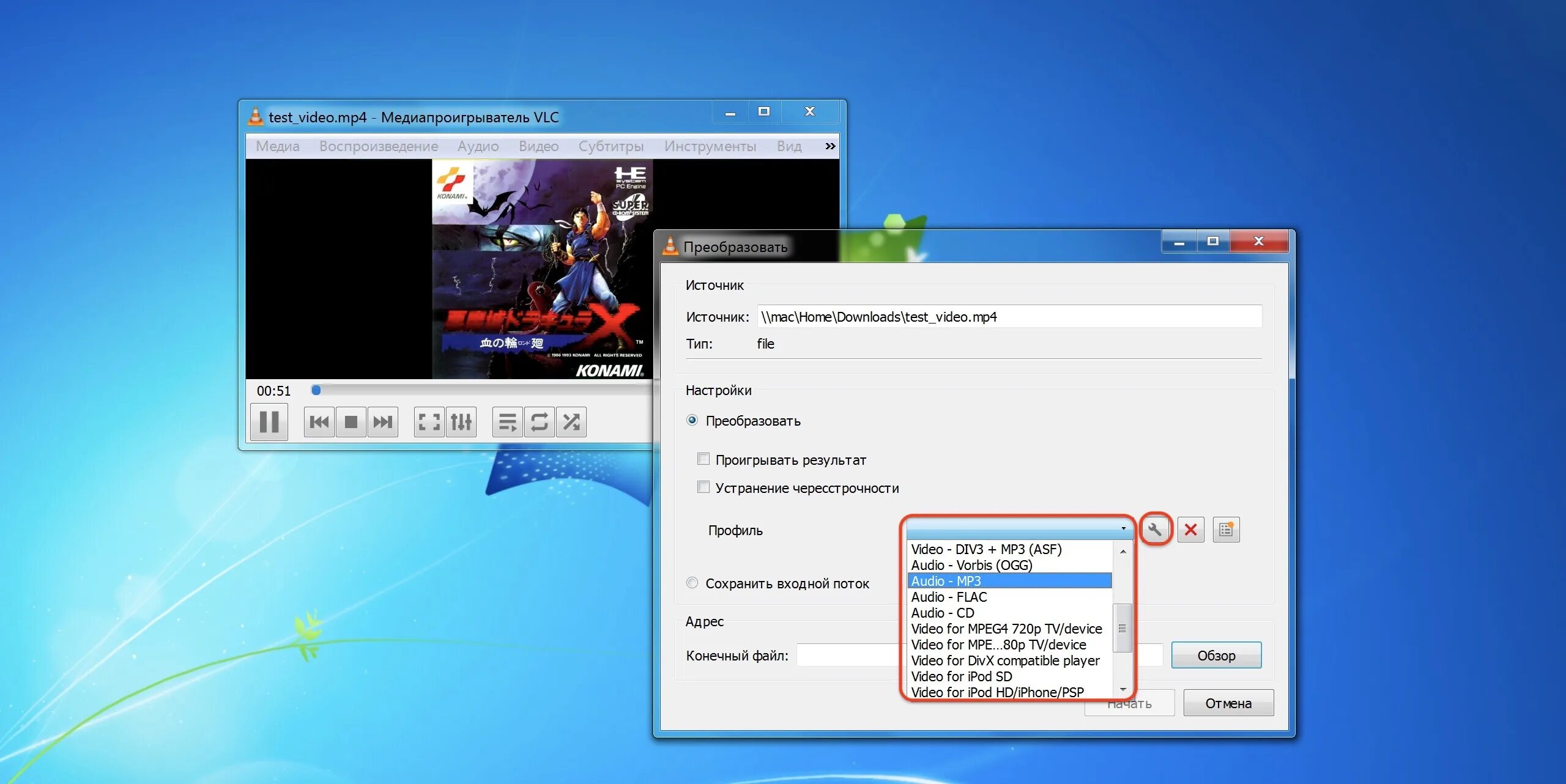The width and height of the screenshot is (1566, 784).
Task: Delete selected profile with red X
Action: click(x=1190, y=530)
